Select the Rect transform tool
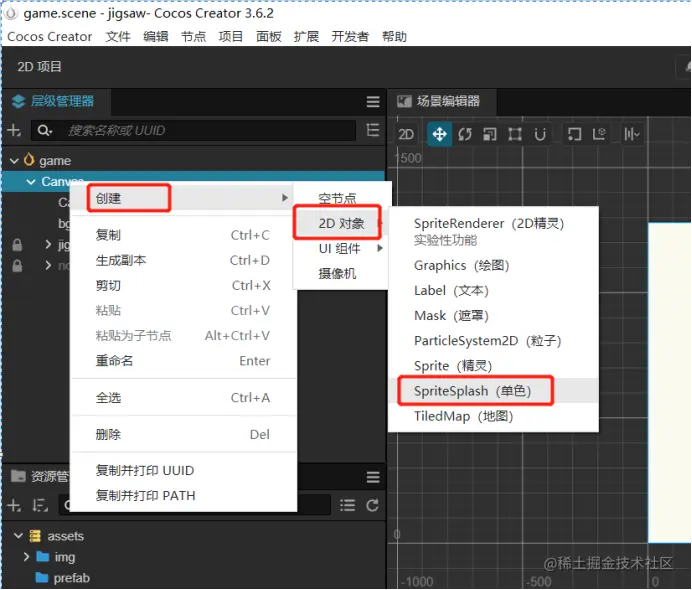This screenshot has height=590, width=692. pos(515,134)
